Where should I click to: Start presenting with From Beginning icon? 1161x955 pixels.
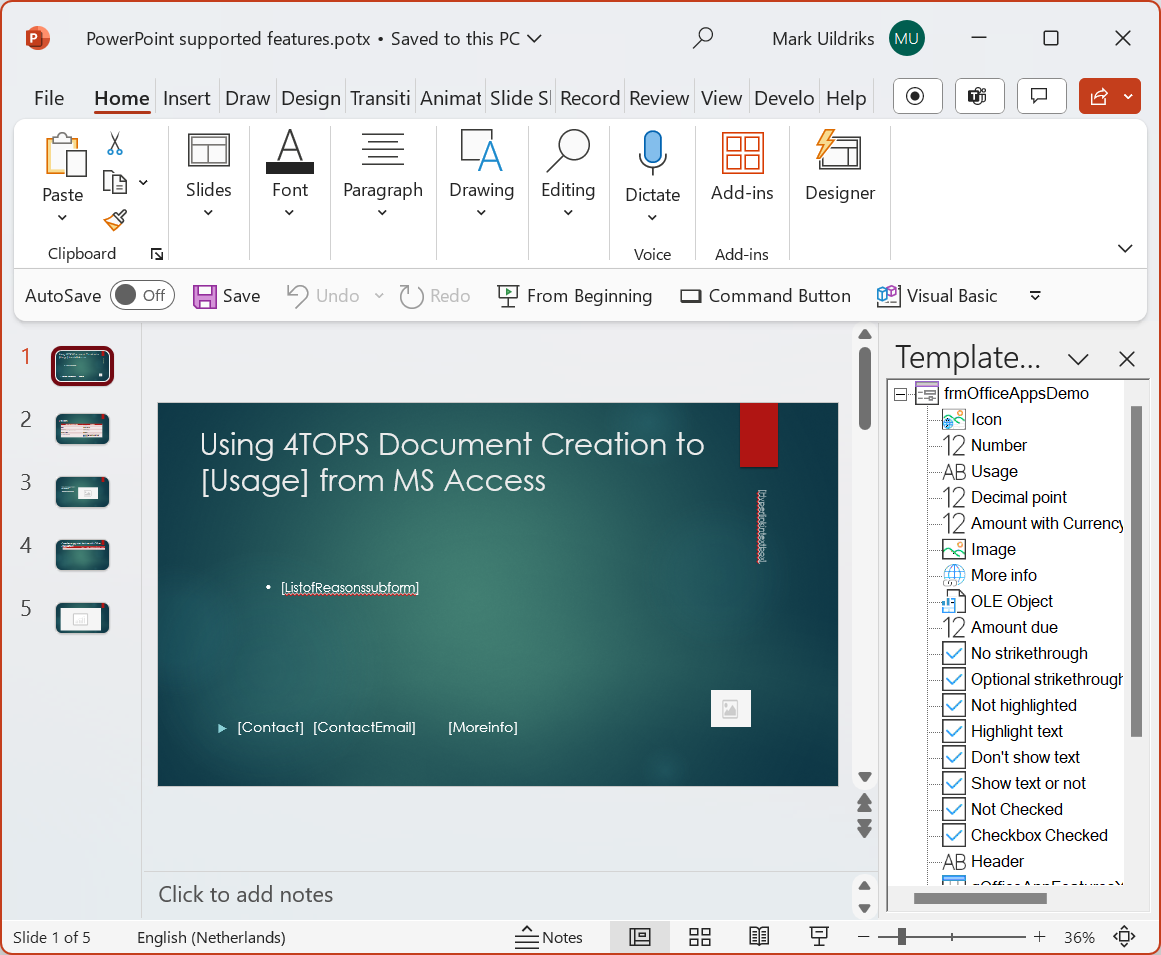pyautogui.click(x=509, y=295)
